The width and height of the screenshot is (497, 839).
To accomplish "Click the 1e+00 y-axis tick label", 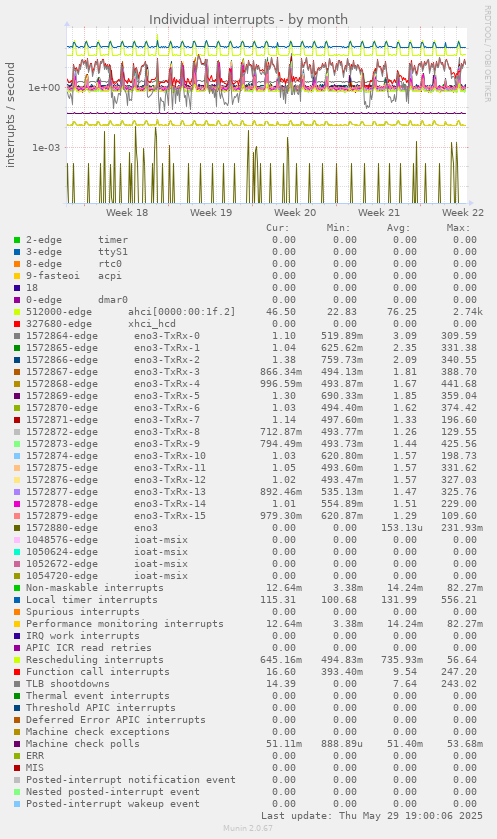I will 44,88.
